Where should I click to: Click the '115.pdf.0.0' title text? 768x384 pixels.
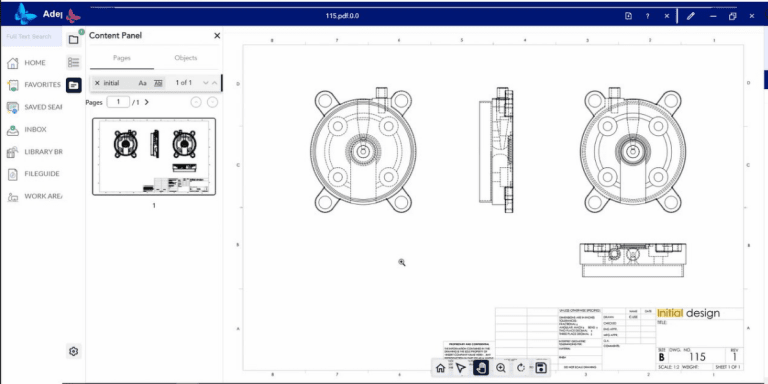pyautogui.click(x=342, y=16)
